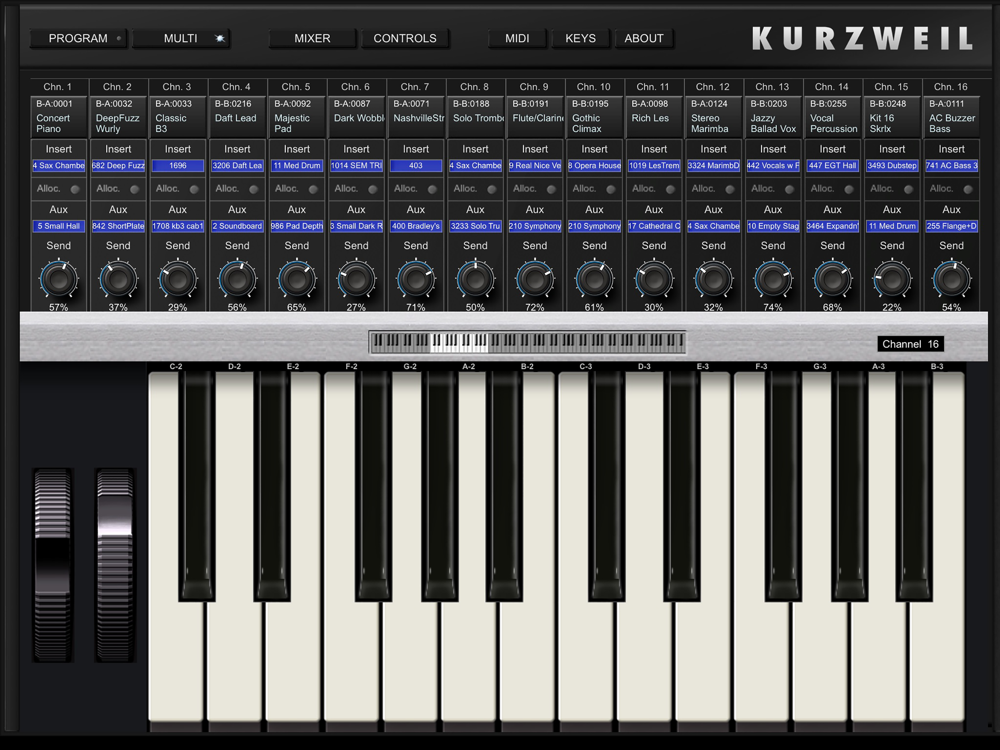The height and width of the screenshot is (750, 1000).
Task: Toggle Alloc. LED on Chn. 16
Action: click(968, 189)
